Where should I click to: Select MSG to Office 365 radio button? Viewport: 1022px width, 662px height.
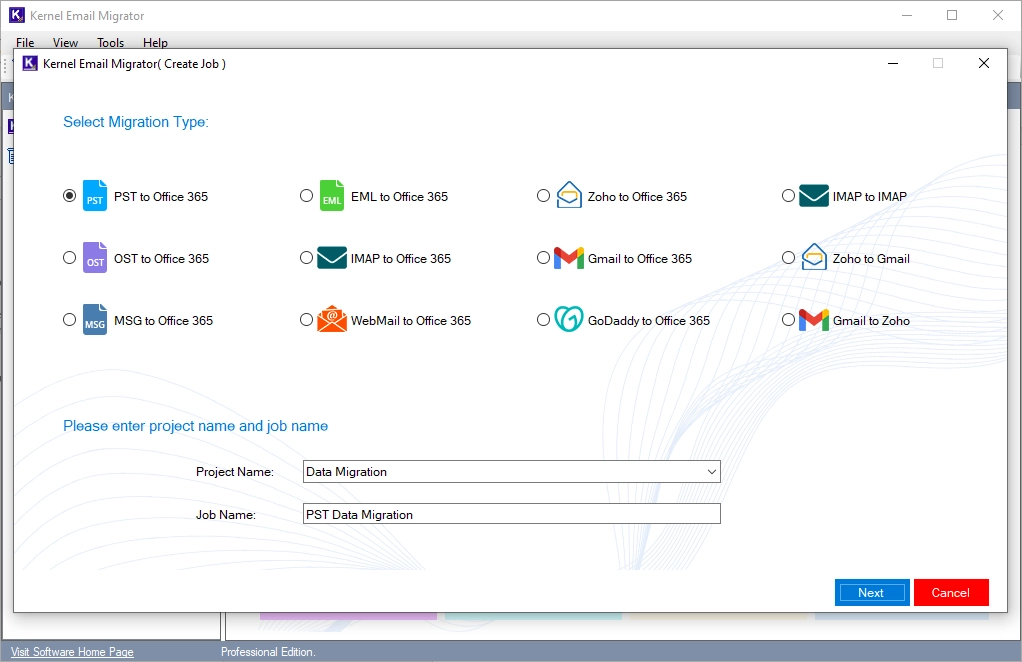[70, 319]
